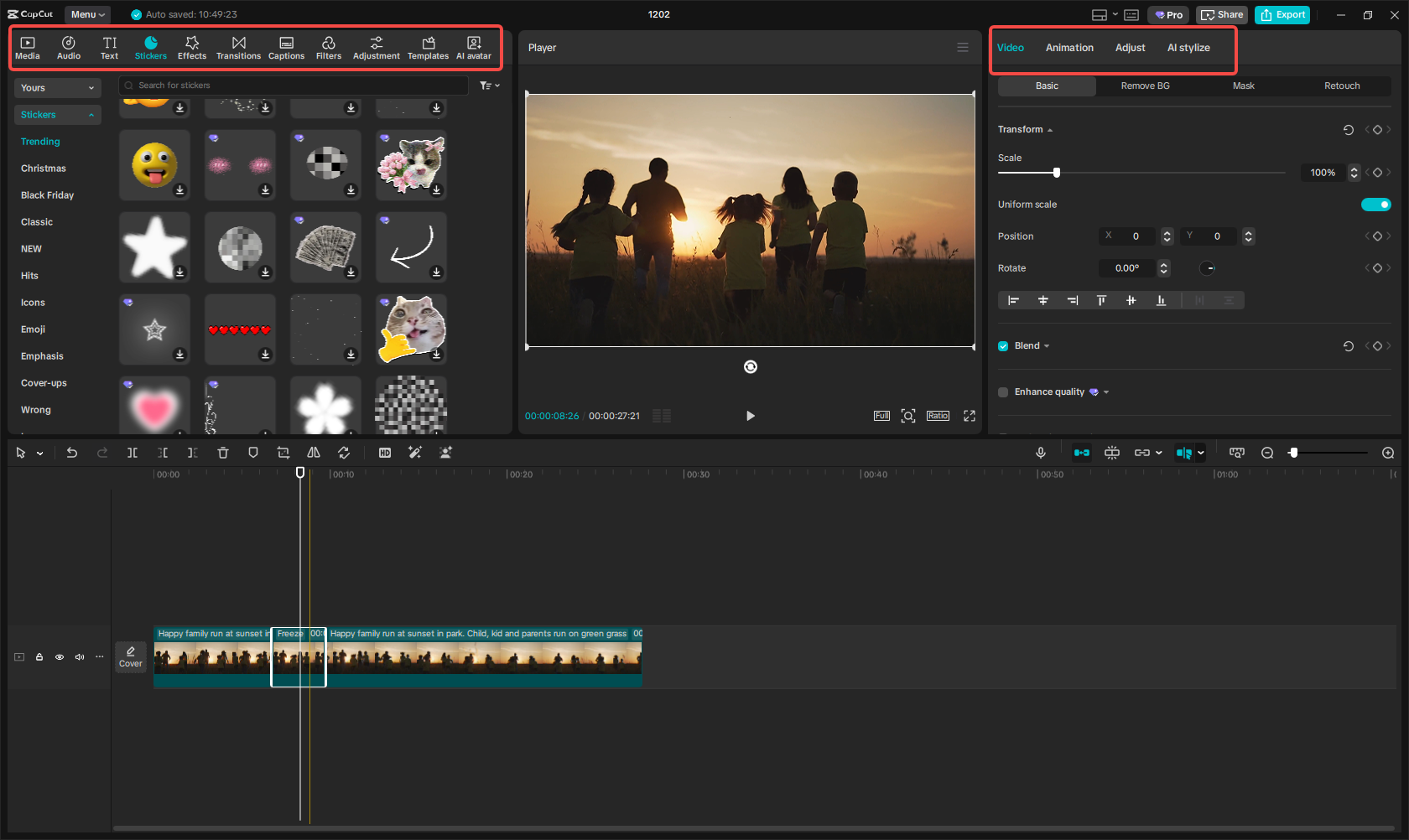Hide the video track with the eye toggle

pos(59,657)
